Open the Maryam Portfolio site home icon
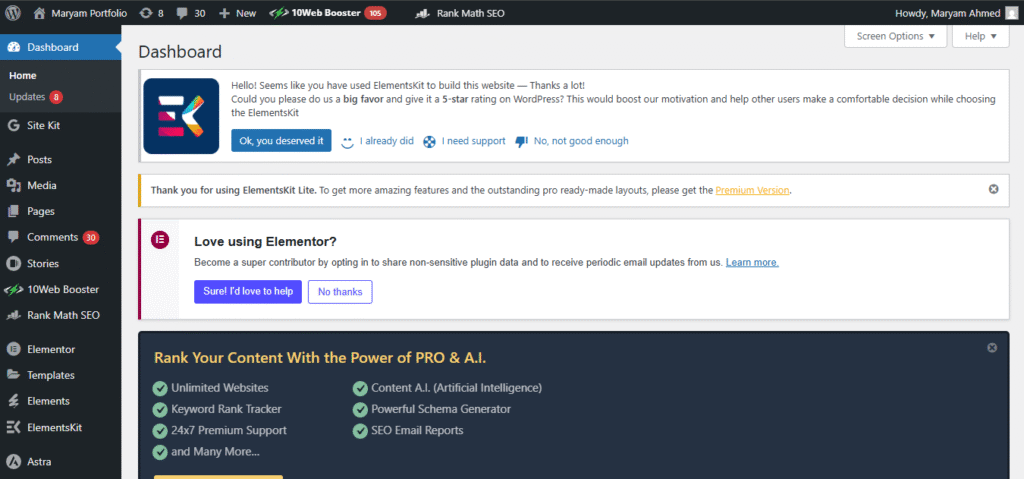The height and width of the screenshot is (479, 1024). tap(40, 12)
